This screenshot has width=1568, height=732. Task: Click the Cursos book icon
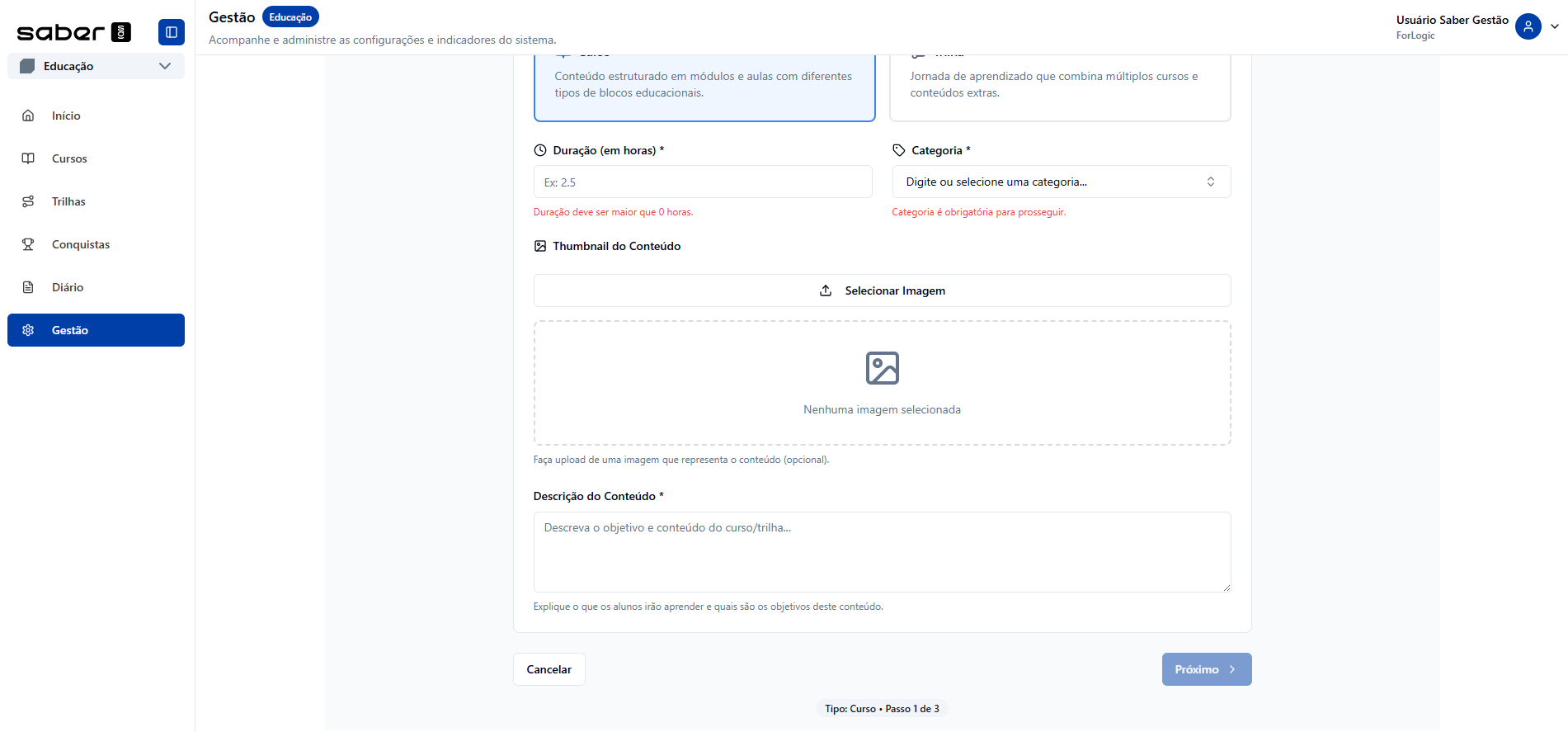(28, 158)
